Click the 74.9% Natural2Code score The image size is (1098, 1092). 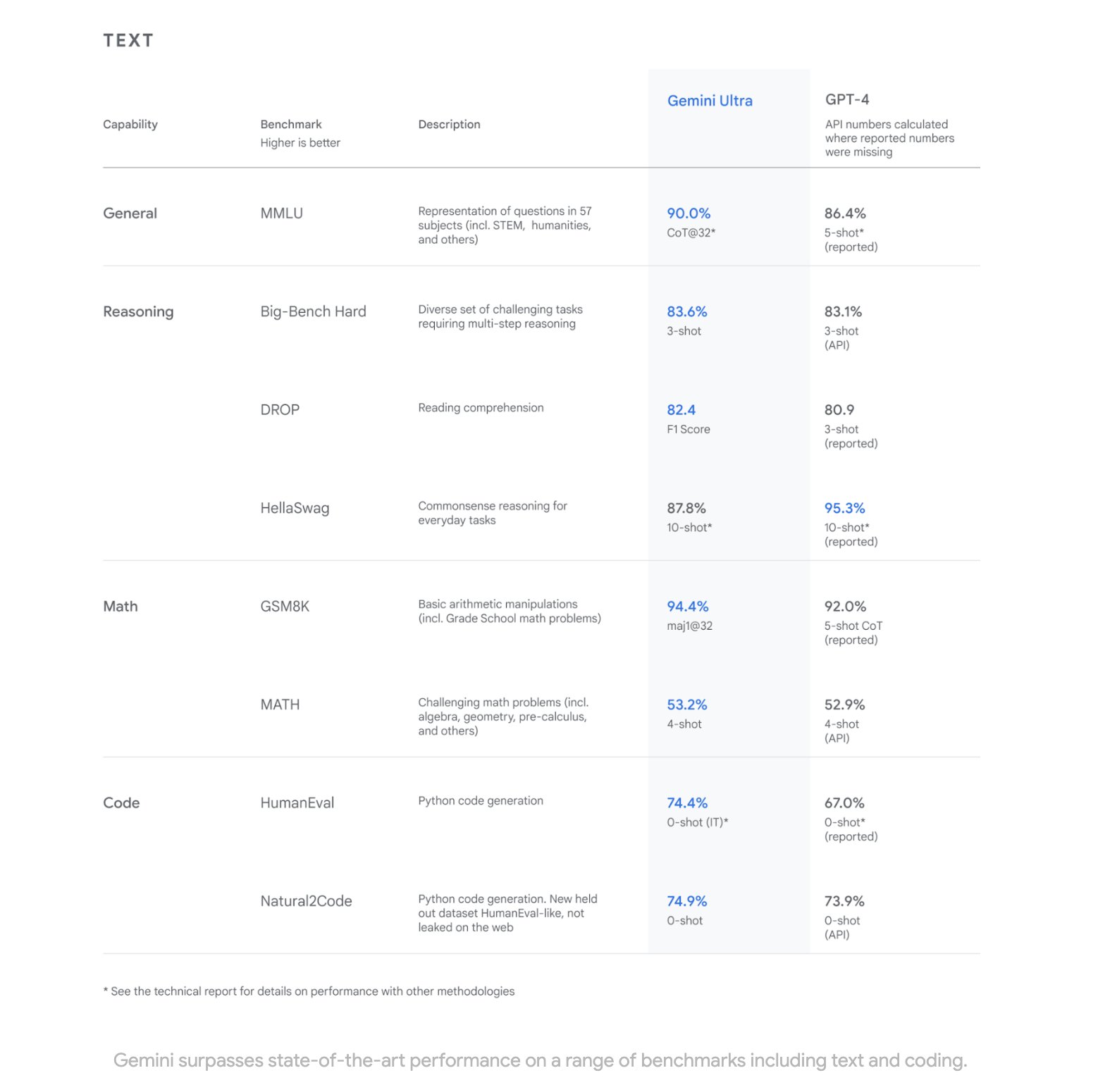[x=686, y=901]
